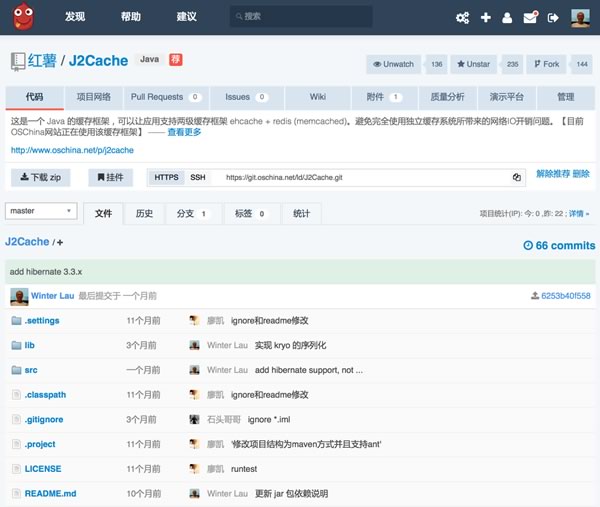Image resolution: width=600 pixels, height=507 pixels.
Task: Open commit hash 6253b40f558
Action: [x=566, y=296]
